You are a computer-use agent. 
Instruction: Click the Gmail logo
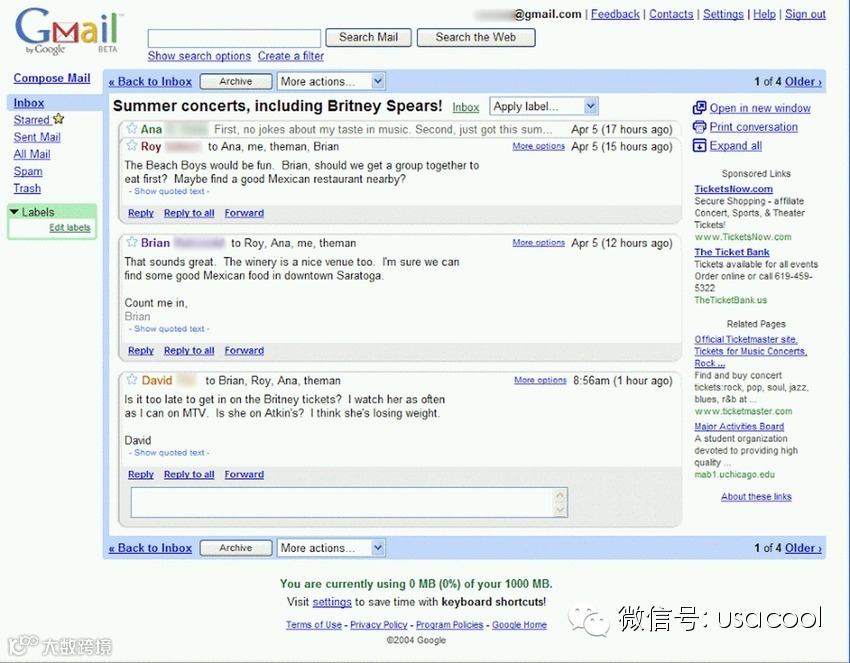tap(67, 31)
